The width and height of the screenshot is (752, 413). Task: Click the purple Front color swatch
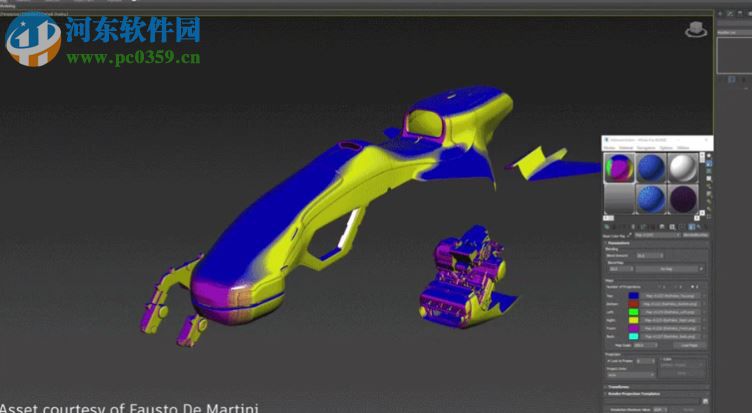[x=634, y=328]
